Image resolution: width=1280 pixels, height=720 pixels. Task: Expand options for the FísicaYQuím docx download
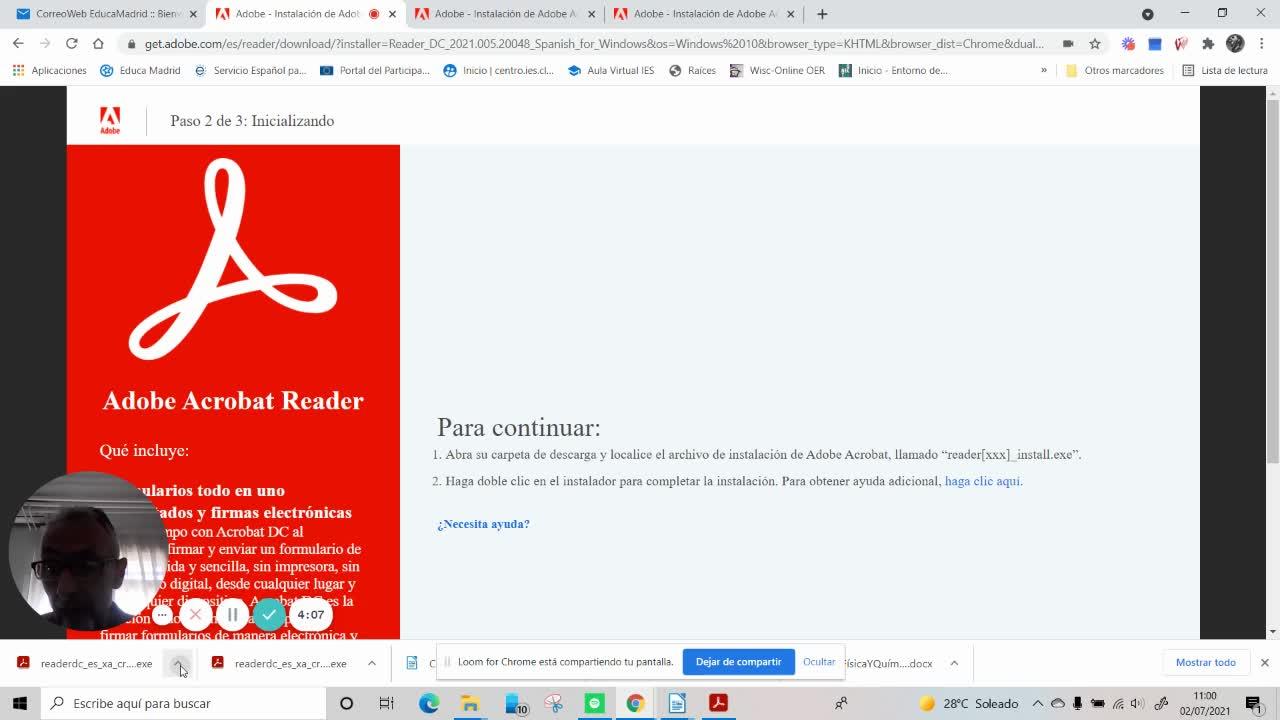click(954, 663)
